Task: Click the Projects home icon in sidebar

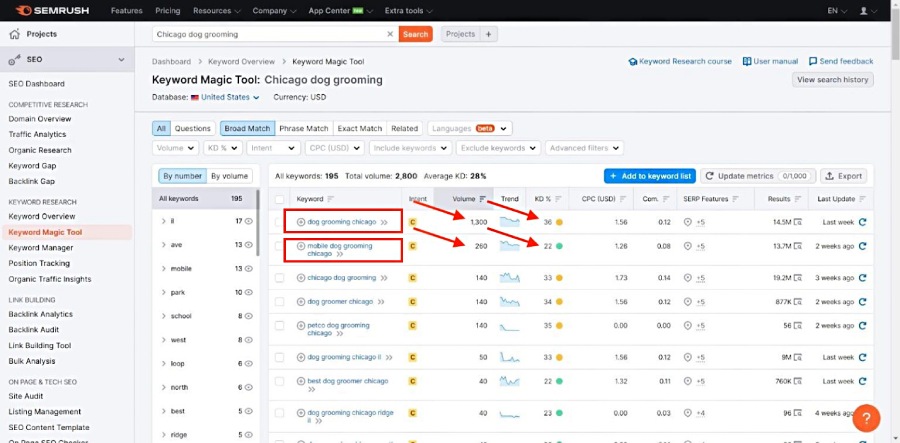Action: [14, 34]
